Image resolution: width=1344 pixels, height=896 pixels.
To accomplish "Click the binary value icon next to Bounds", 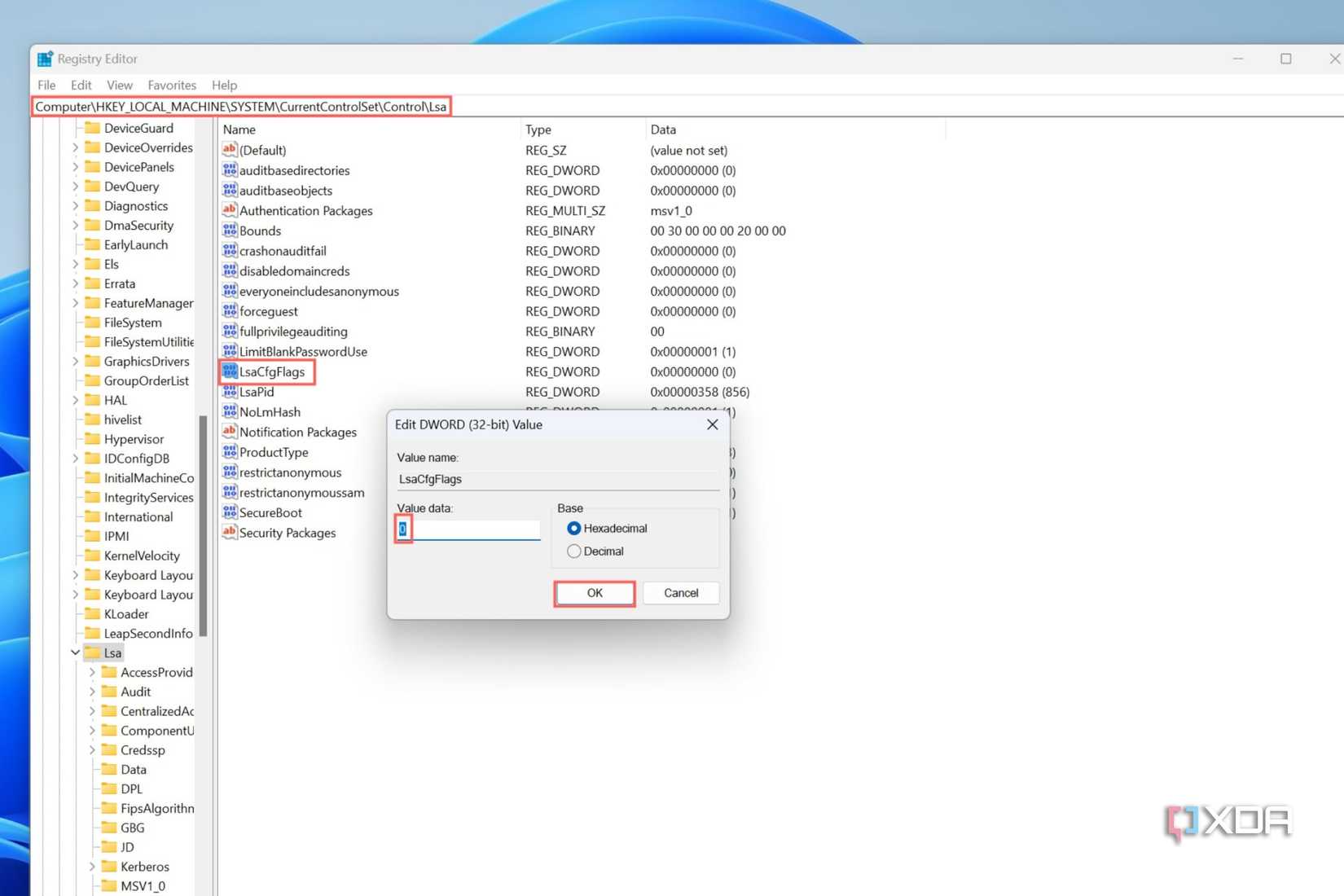I will click(x=229, y=231).
